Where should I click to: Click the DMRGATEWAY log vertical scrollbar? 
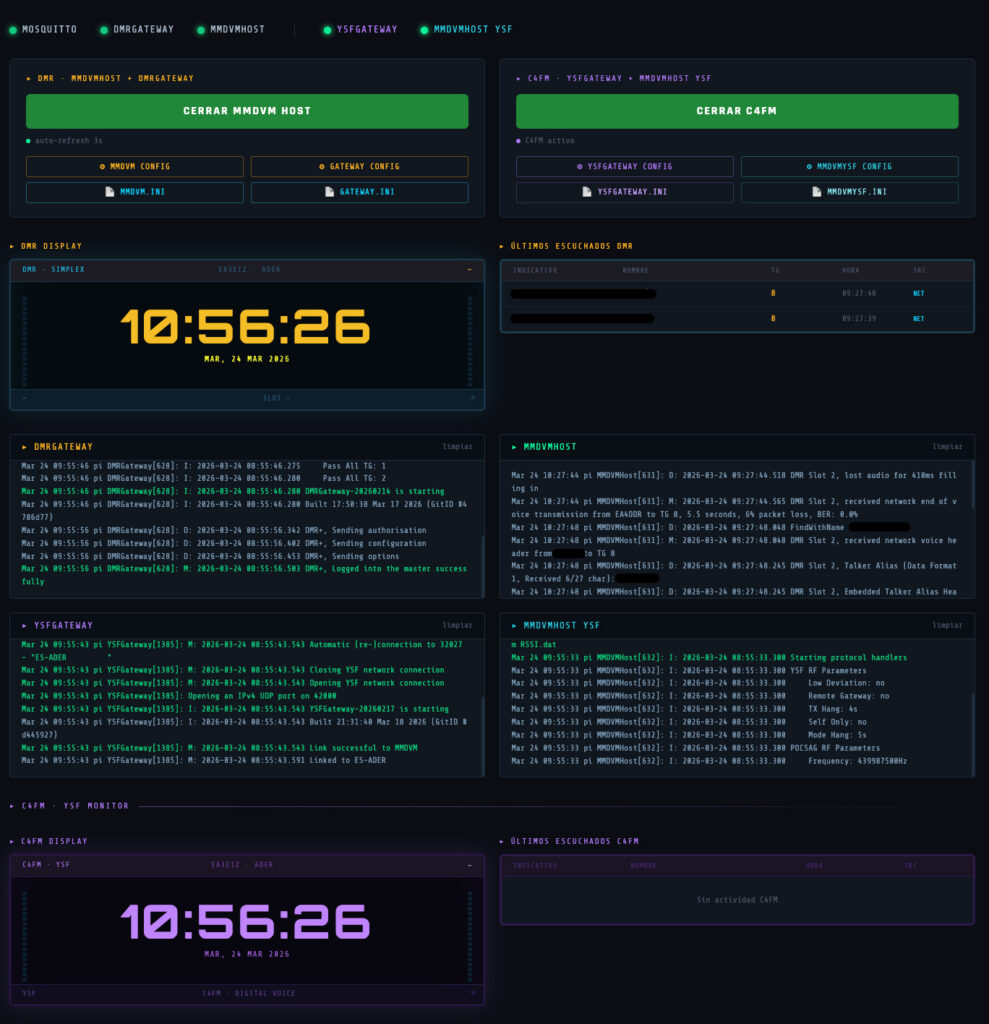(482, 548)
